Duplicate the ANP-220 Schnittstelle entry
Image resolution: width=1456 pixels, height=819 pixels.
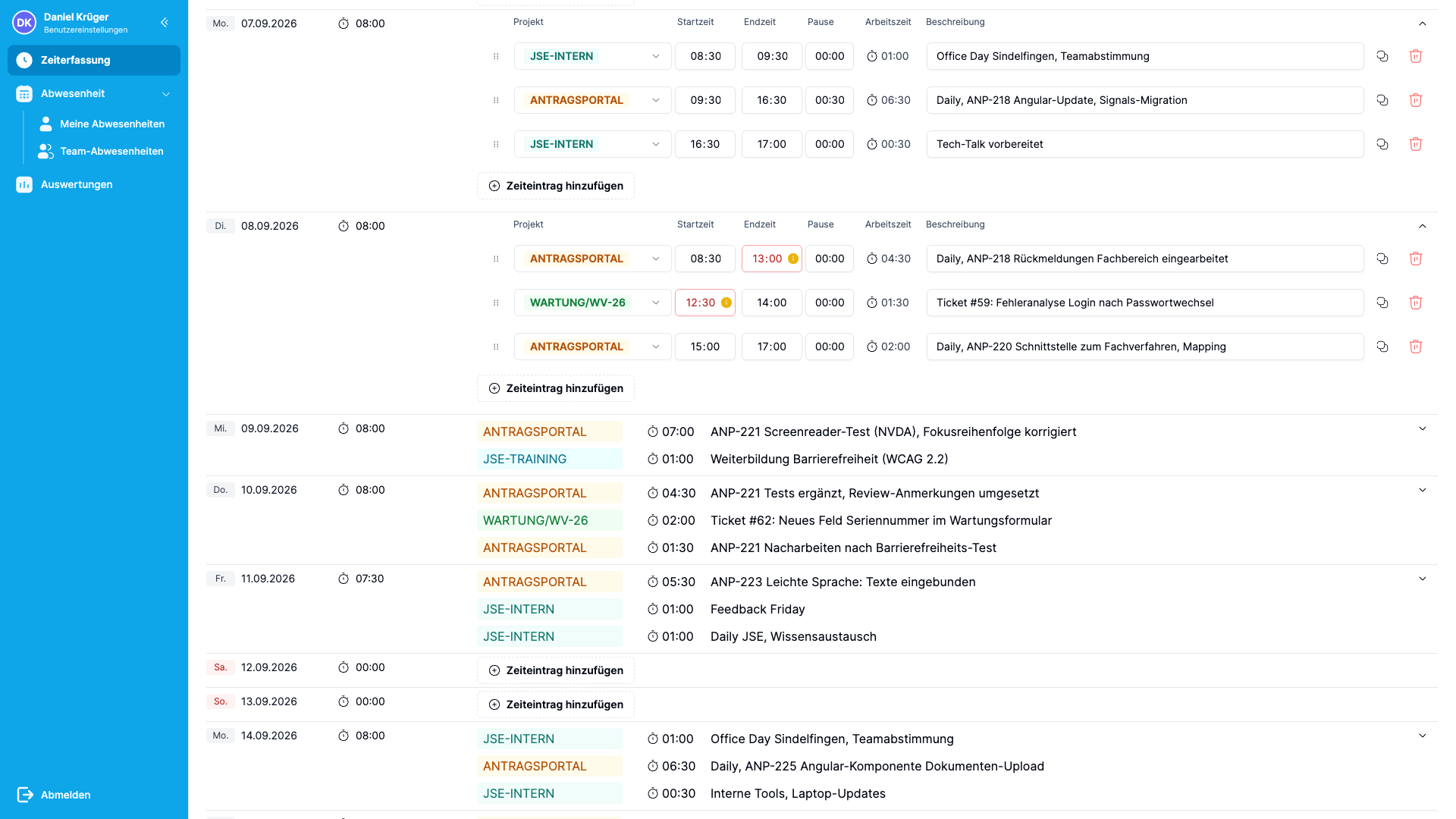(1382, 347)
